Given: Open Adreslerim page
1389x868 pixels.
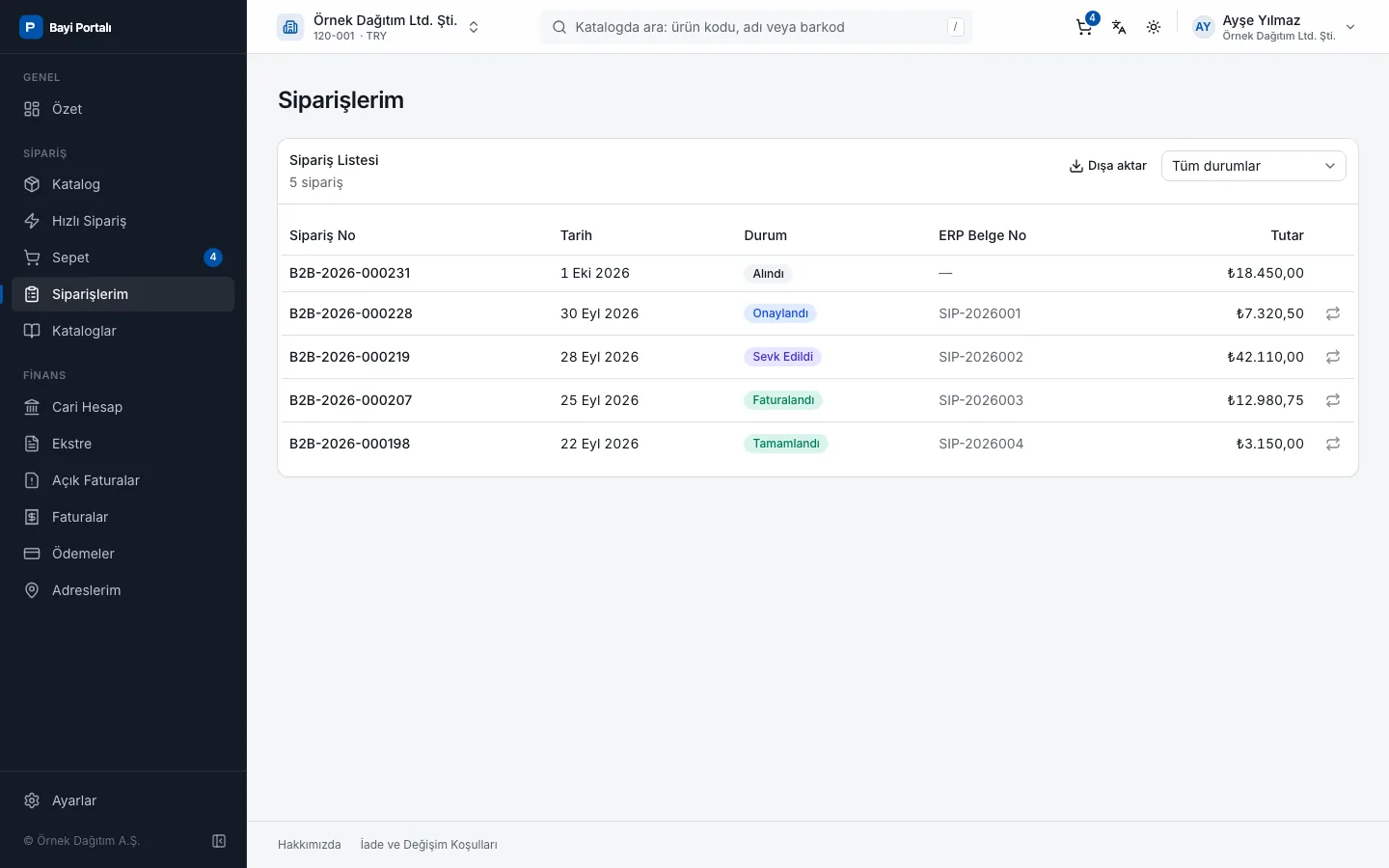Looking at the screenshot, I should click(123, 590).
